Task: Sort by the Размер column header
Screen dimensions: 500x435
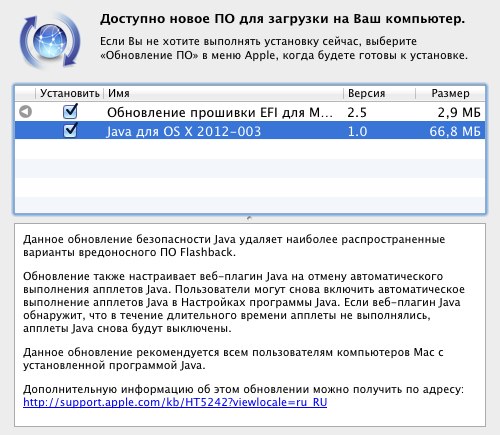Action: point(450,93)
